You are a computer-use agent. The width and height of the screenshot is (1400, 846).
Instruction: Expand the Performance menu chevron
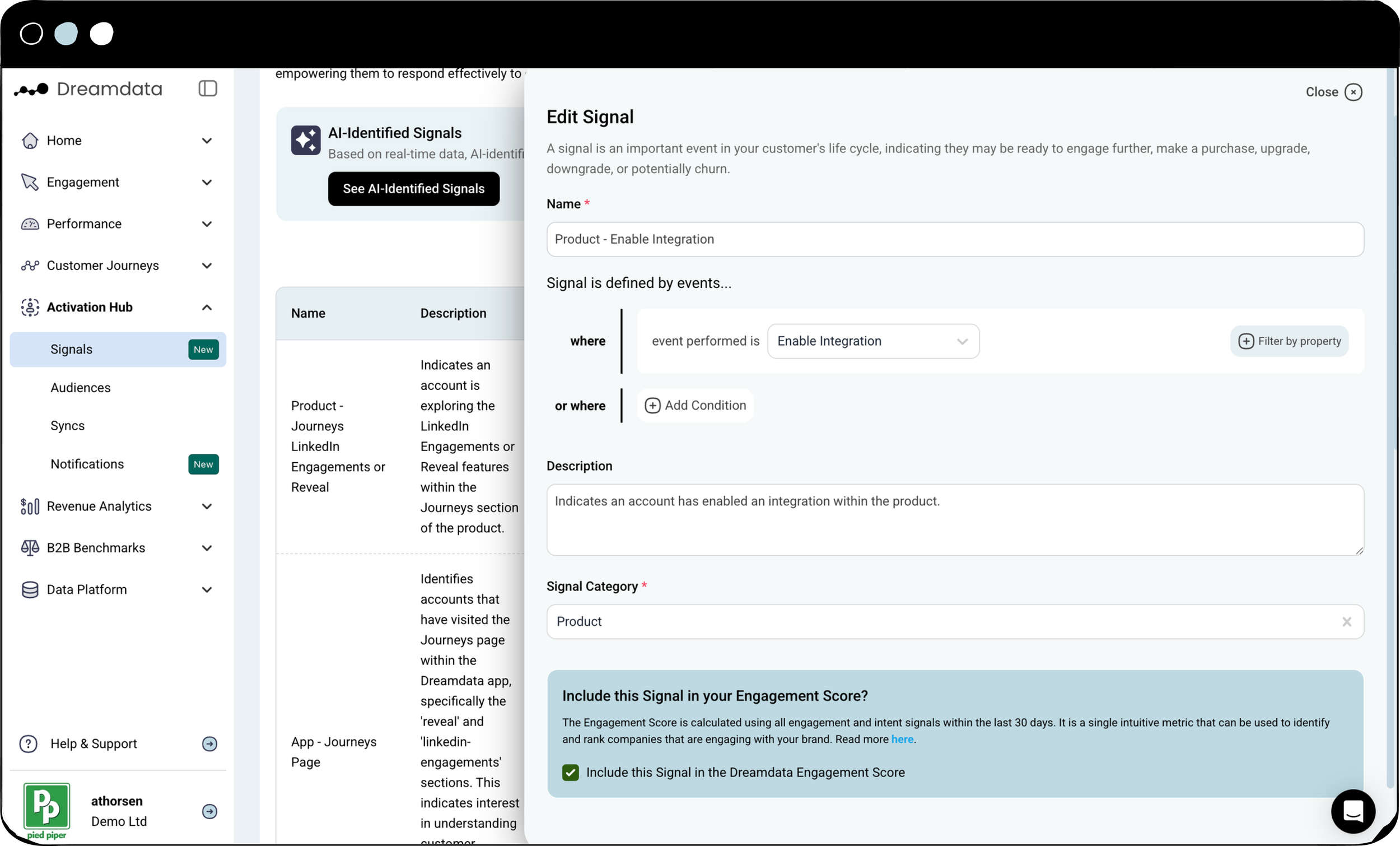pos(207,224)
